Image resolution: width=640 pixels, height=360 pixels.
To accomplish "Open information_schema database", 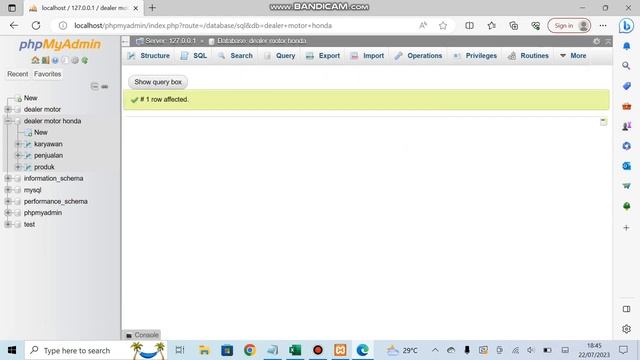I will coord(53,178).
